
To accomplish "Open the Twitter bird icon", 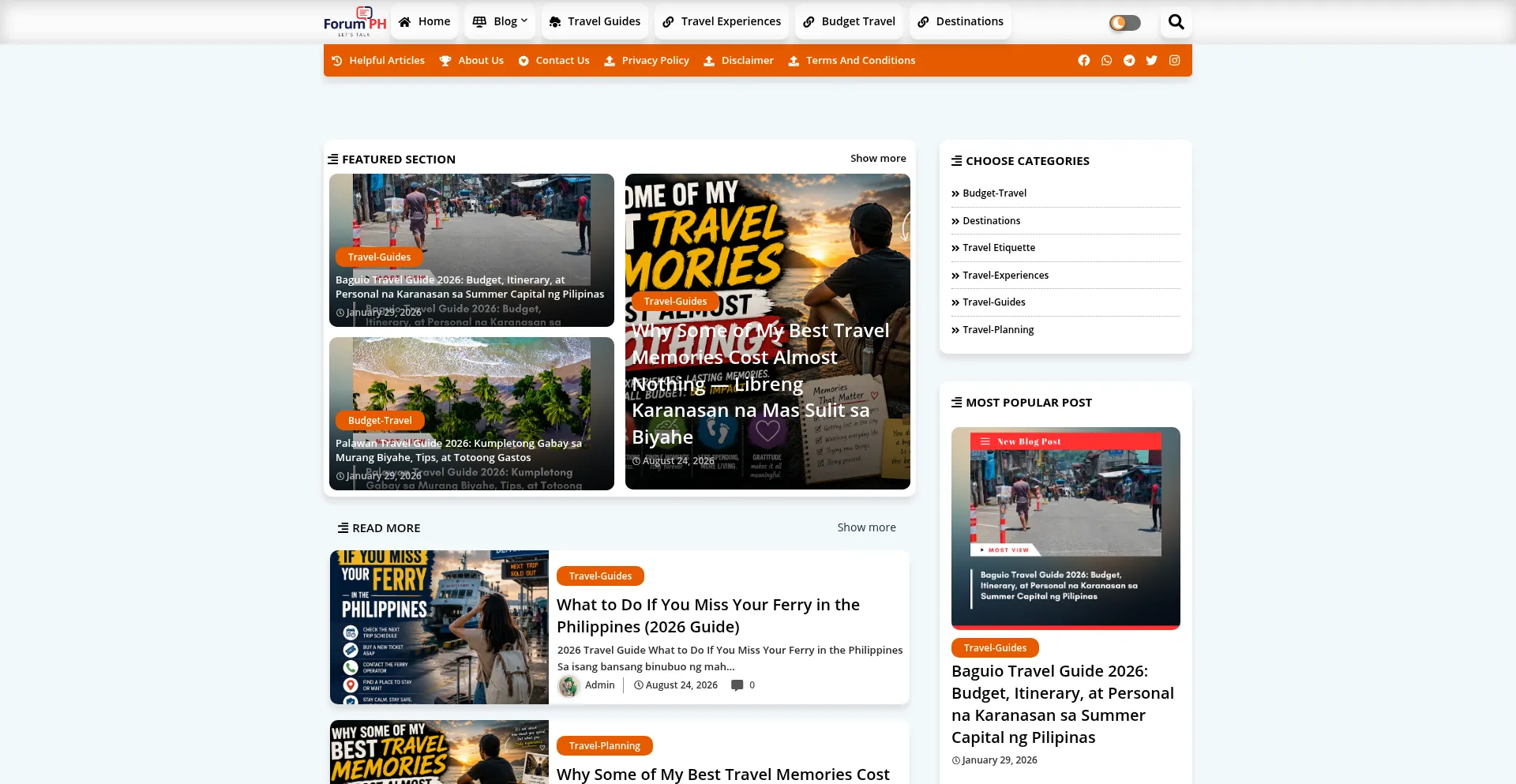I will click(1152, 61).
